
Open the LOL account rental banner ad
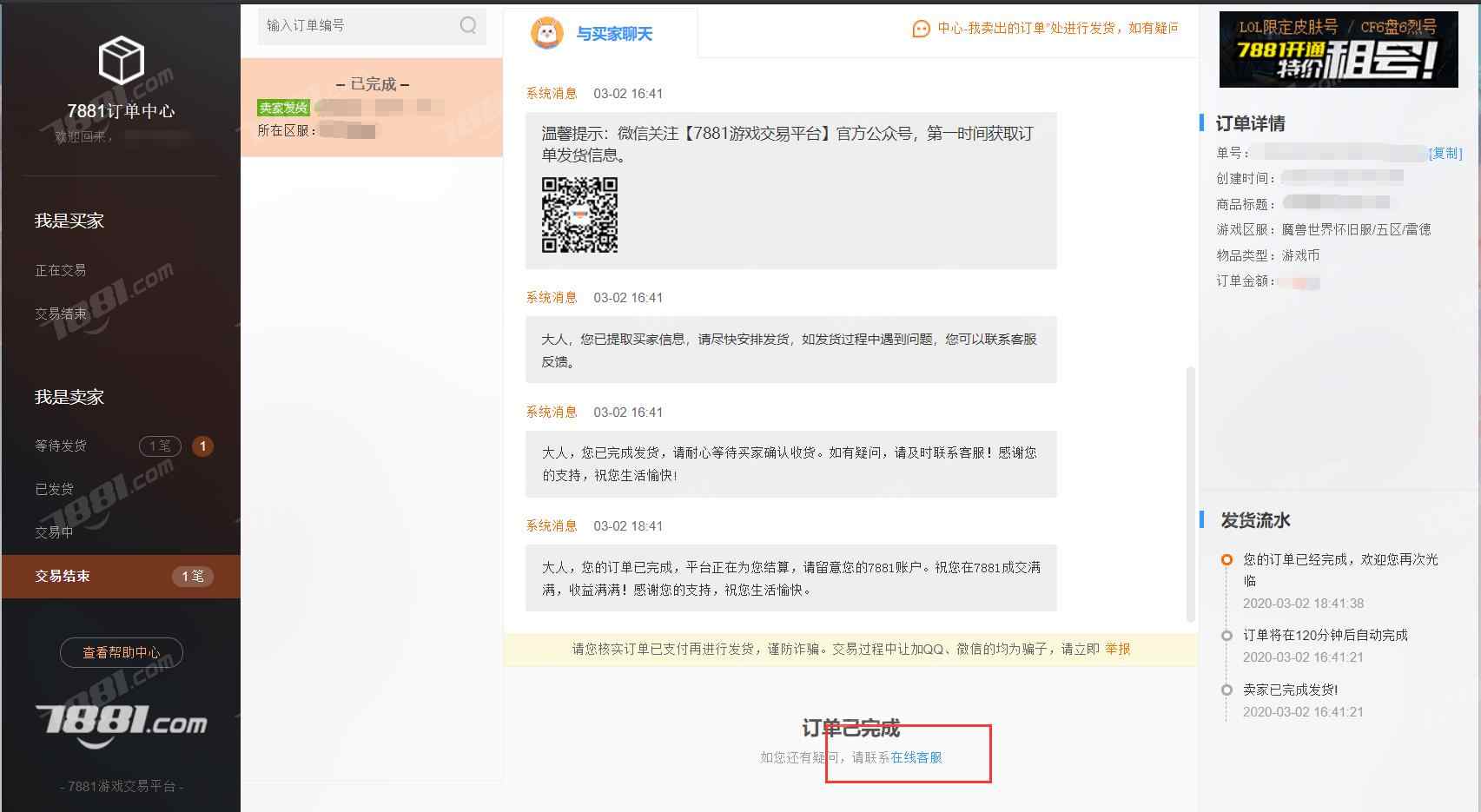tap(1339, 50)
